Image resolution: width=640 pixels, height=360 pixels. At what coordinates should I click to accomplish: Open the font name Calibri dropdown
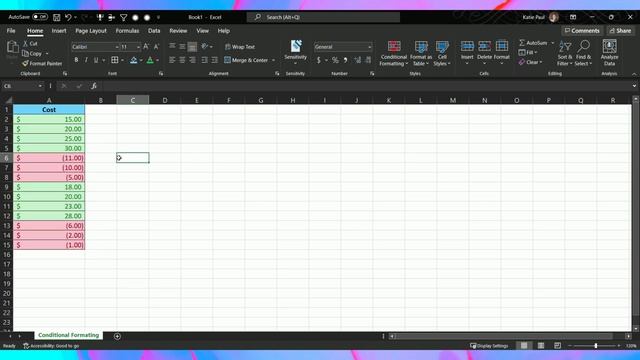pyautogui.click(x=117, y=47)
